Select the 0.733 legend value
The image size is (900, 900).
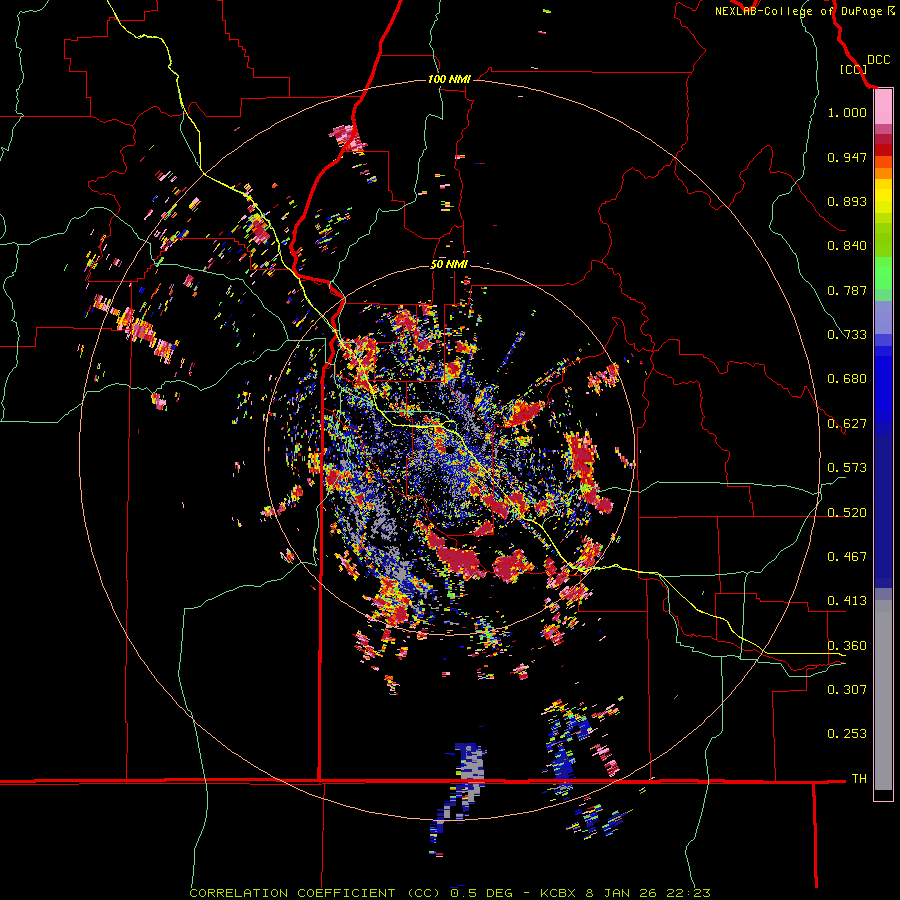pos(847,335)
